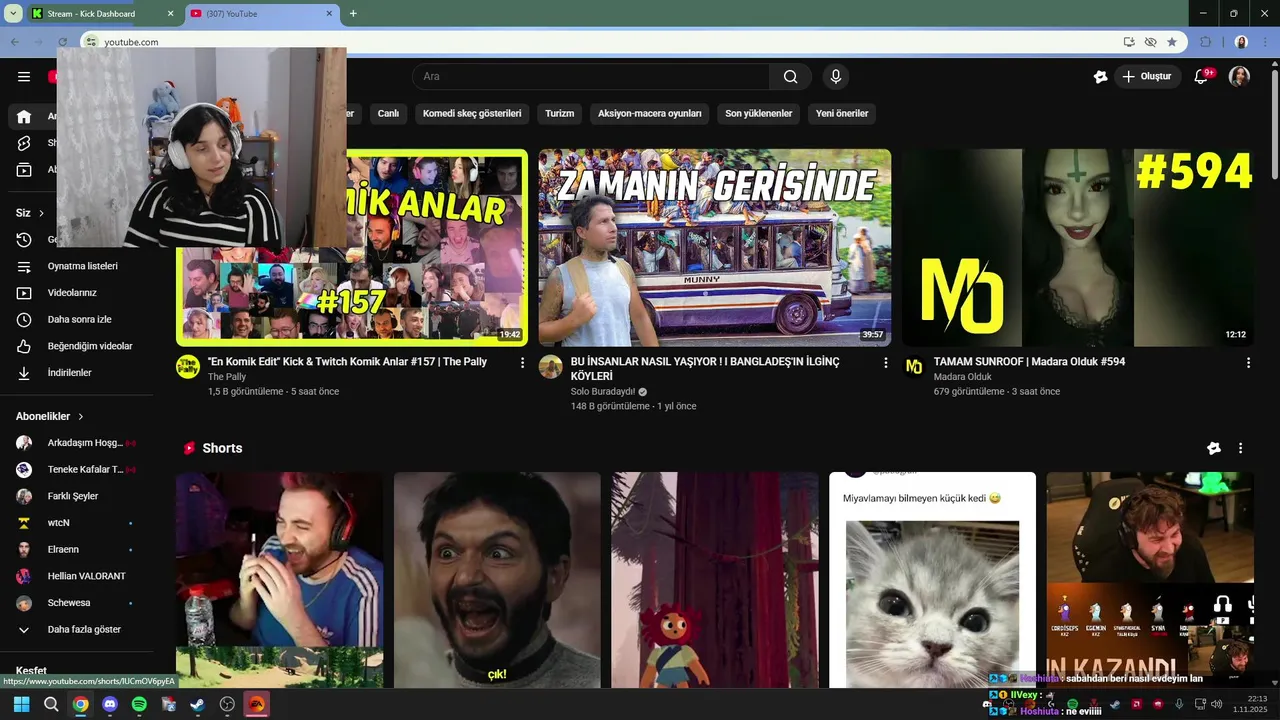Open Elraenn subscription channel
The image size is (1280, 720).
pyautogui.click(x=80, y=550)
